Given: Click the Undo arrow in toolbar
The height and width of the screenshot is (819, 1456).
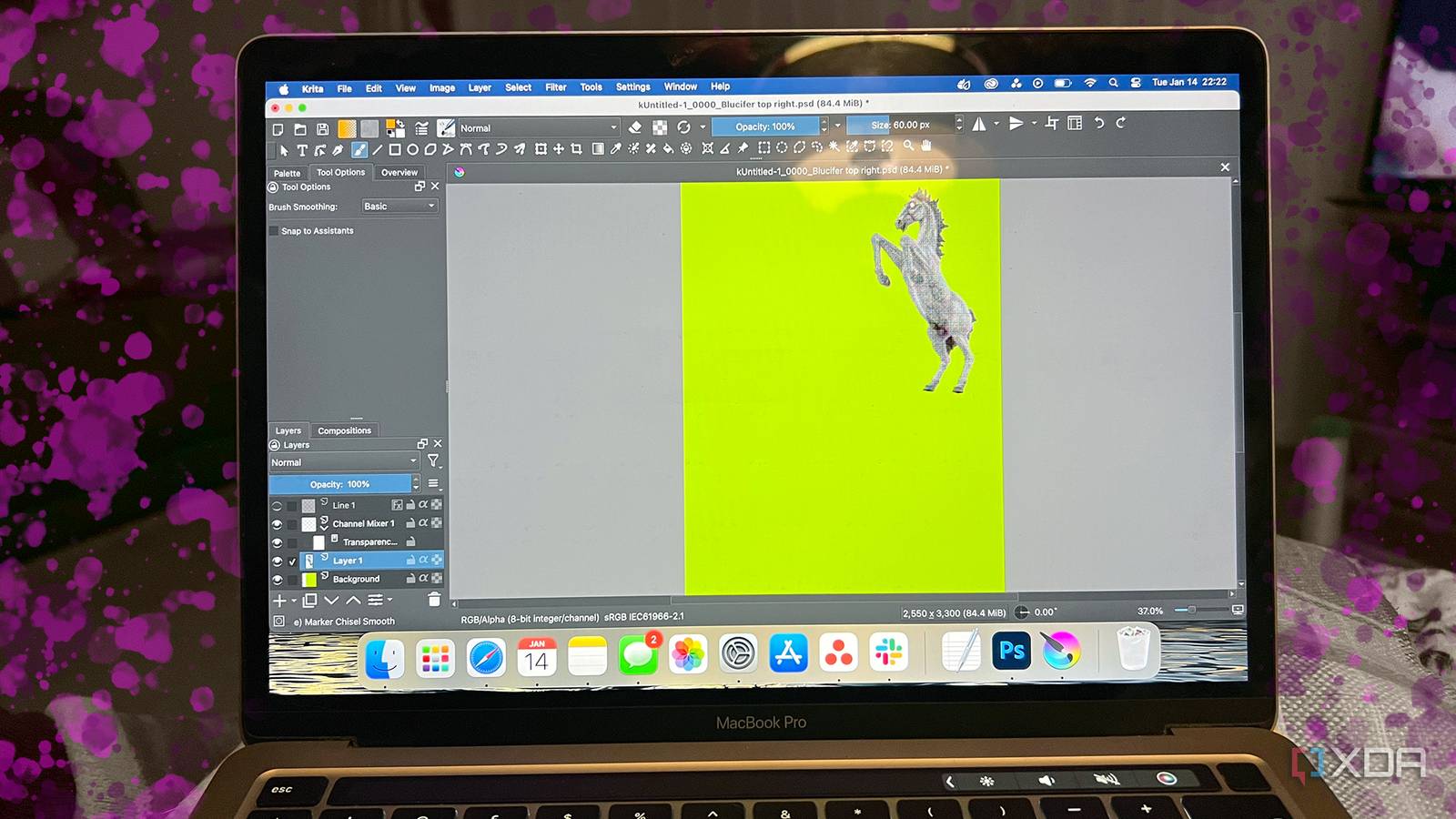Looking at the screenshot, I should 1098,123.
